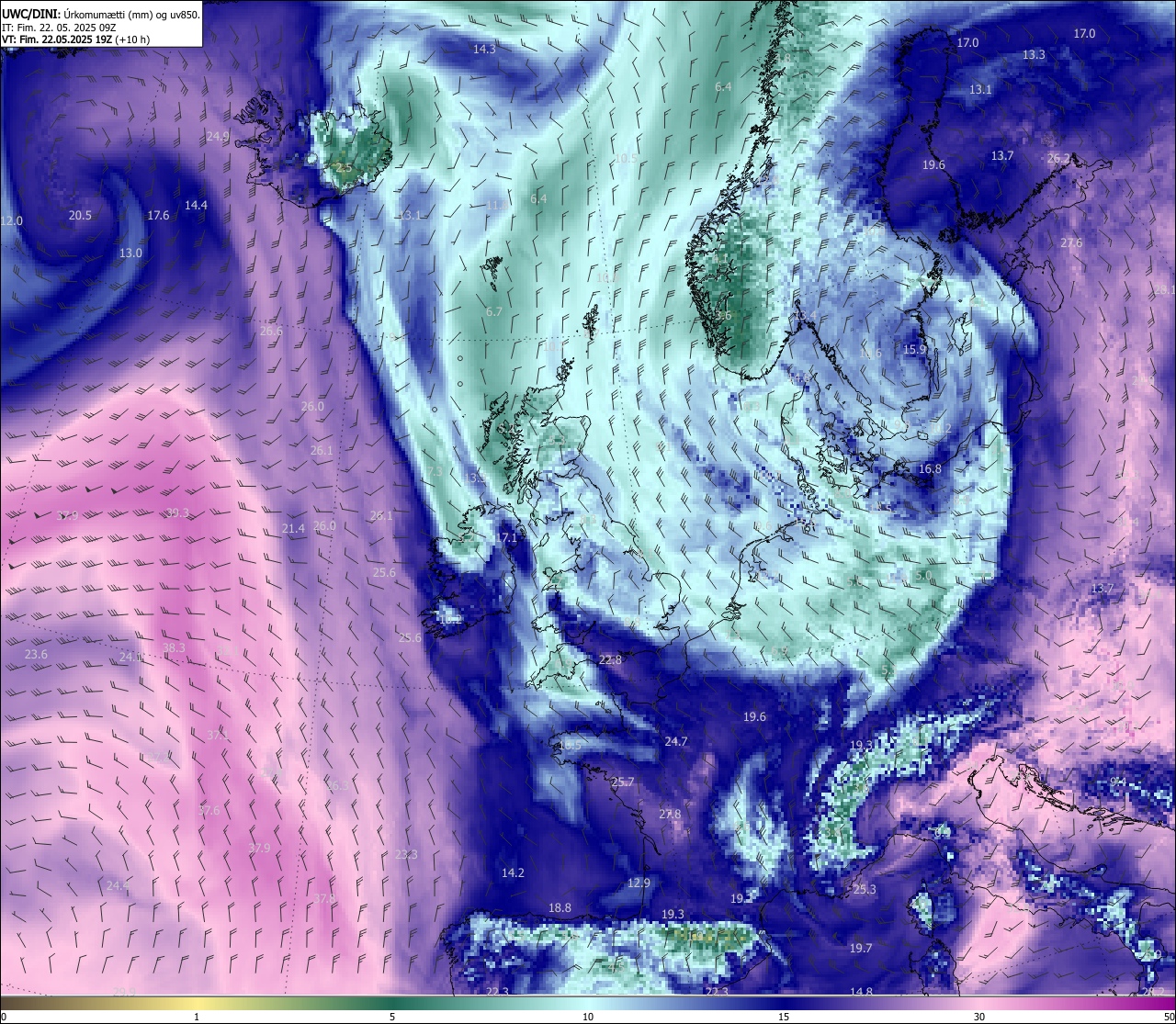
Task: Click the legend tick label 5
Action: pos(392,1017)
